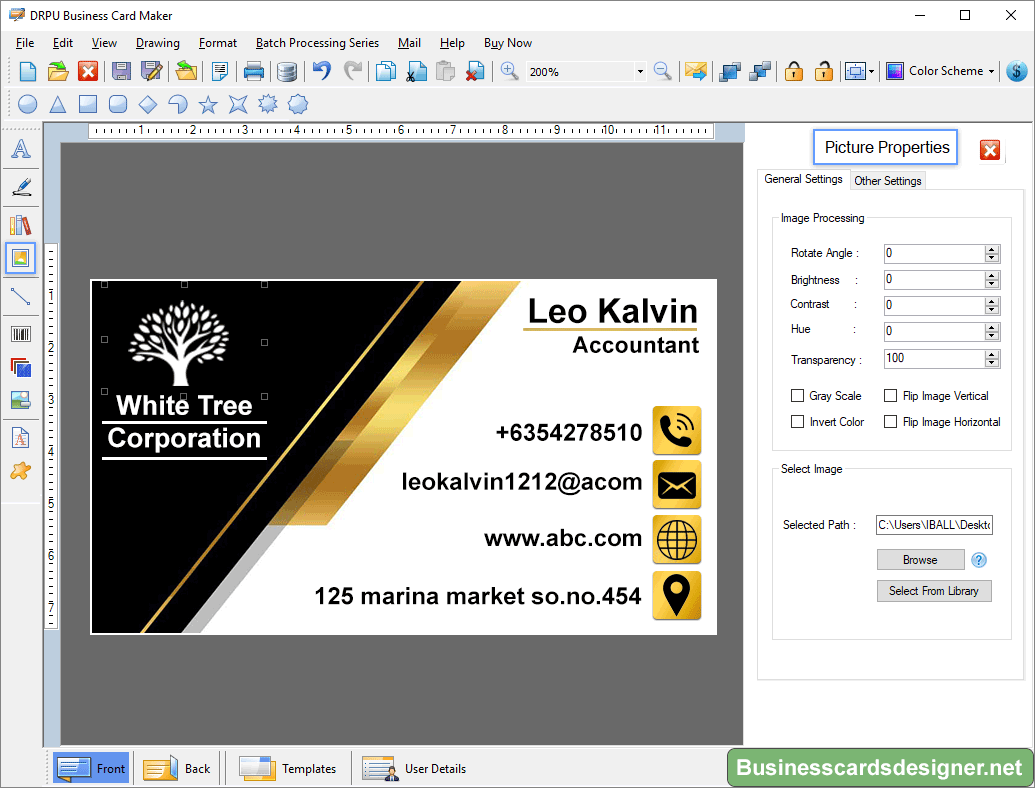Viewport: 1035px width, 788px height.
Task: Select the picture insert tool in sidebar
Action: pos(20,258)
